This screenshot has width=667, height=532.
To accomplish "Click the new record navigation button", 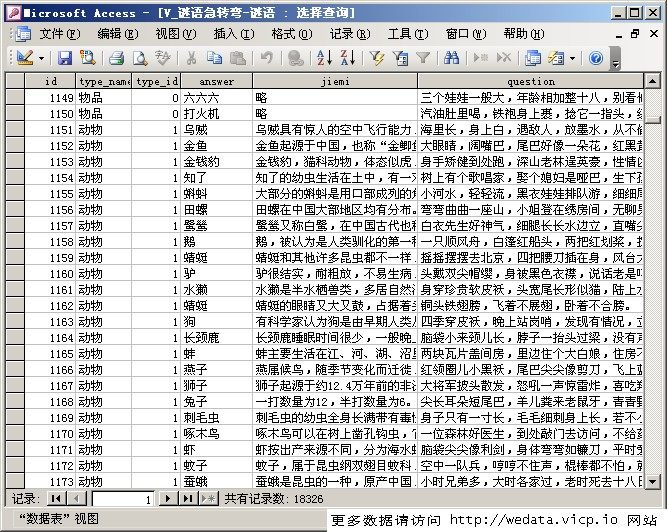I will [x=208, y=498].
